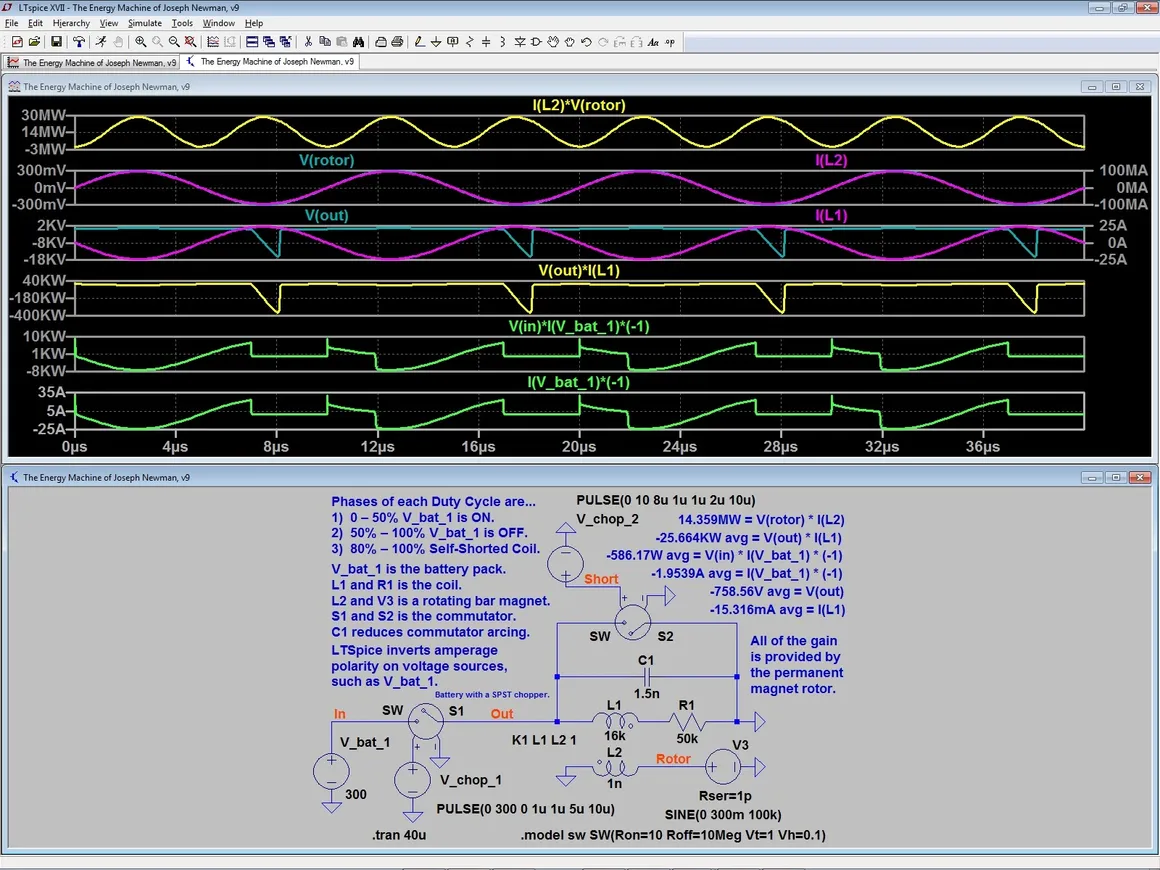
Task: Select the Capacitor component tool
Action: [486, 42]
